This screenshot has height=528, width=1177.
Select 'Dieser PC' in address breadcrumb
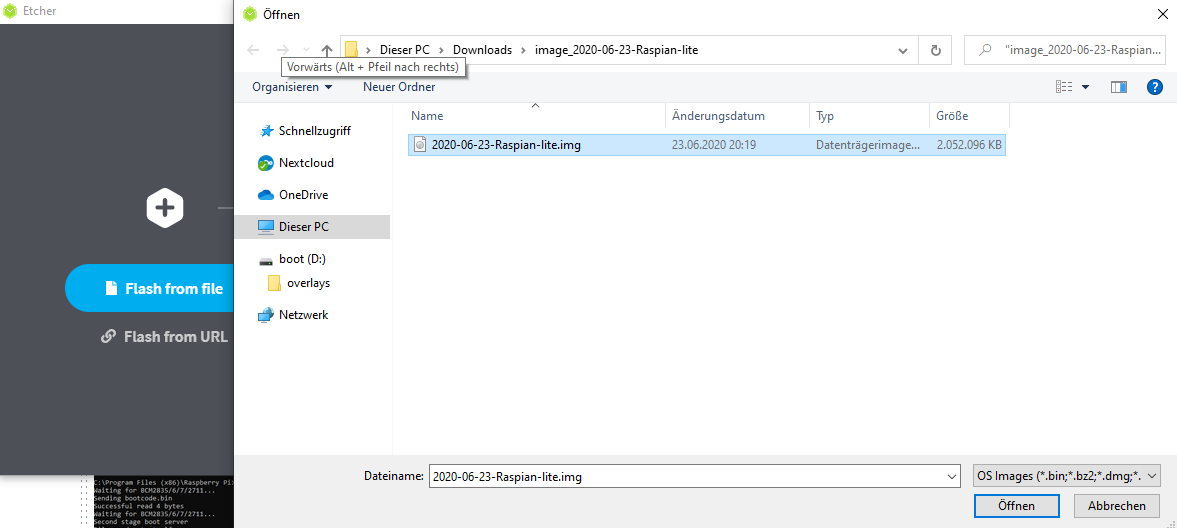pos(405,50)
